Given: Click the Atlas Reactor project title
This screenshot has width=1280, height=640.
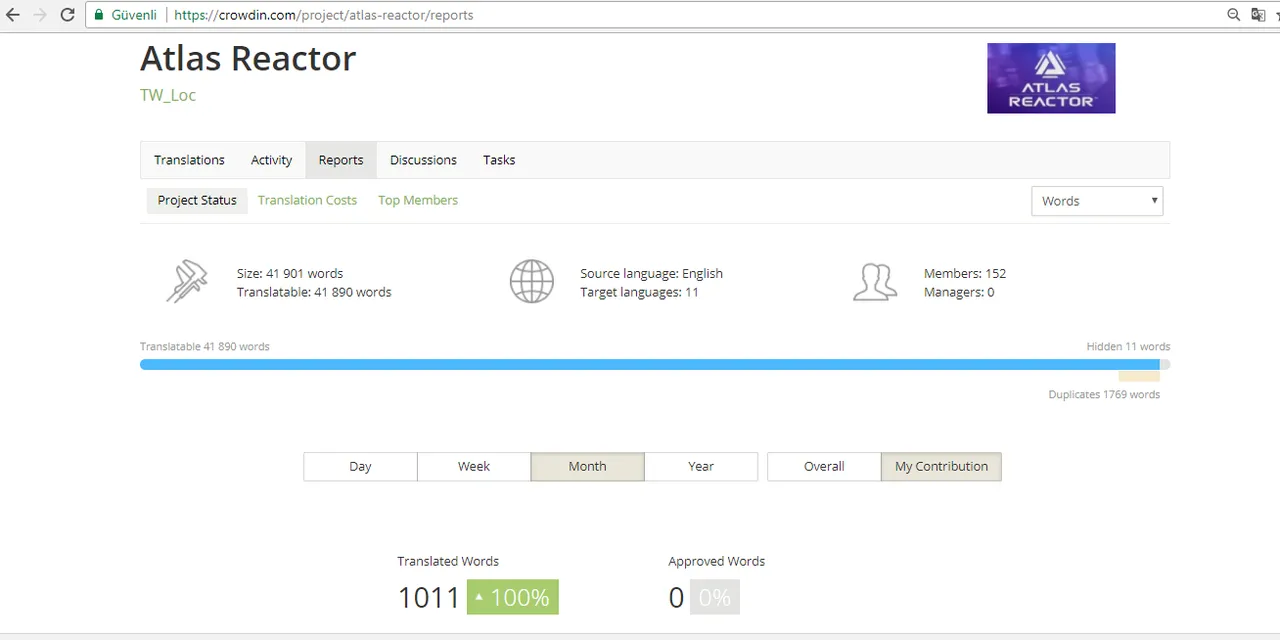Looking at the screenshot, I should coord(248,58).
